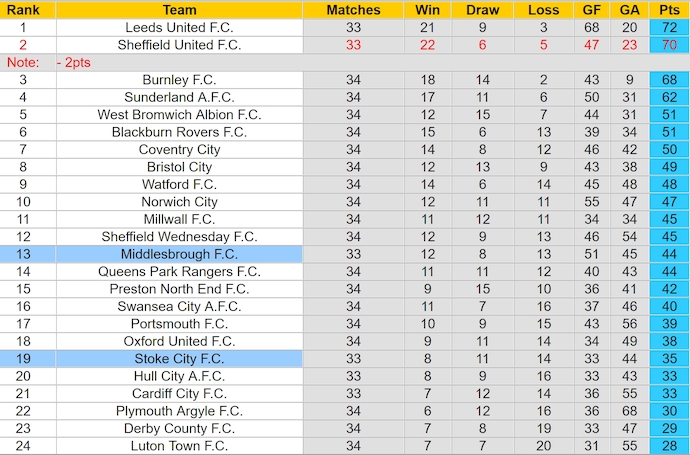
Task: Open Burnley F.C. team entry
Action: pos(179,80)
